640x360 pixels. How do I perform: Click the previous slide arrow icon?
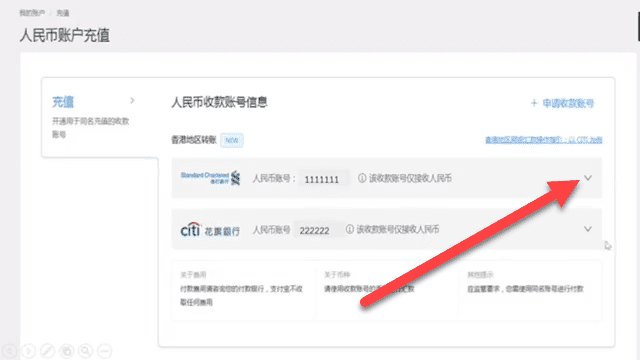[9, 351]
